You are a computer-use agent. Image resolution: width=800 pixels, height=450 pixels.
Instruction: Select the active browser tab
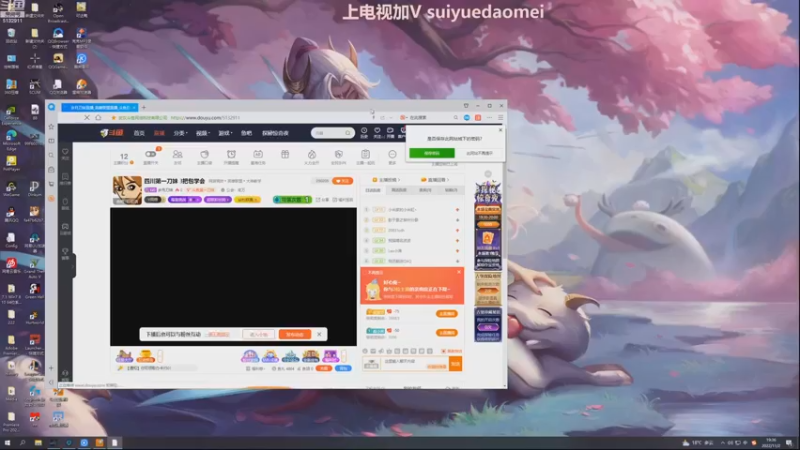(x=99, y=107)
